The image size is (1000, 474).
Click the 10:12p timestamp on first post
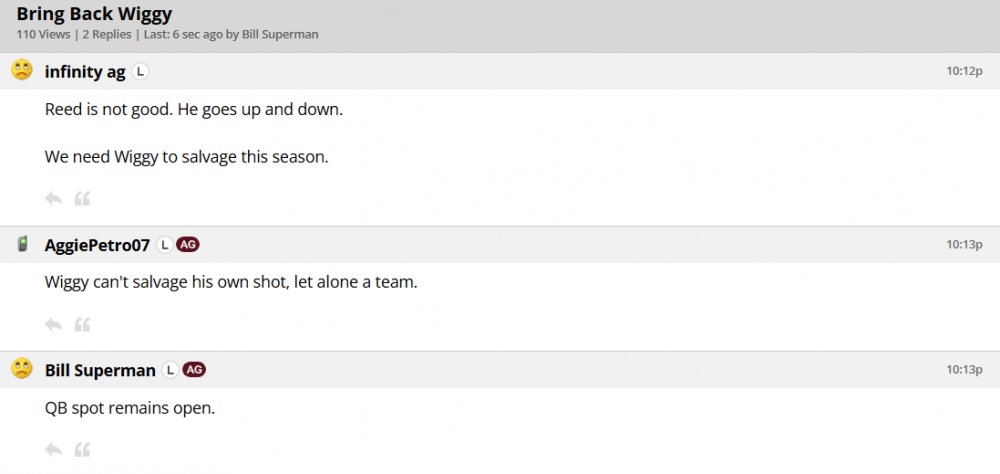[x=965, y=71]
